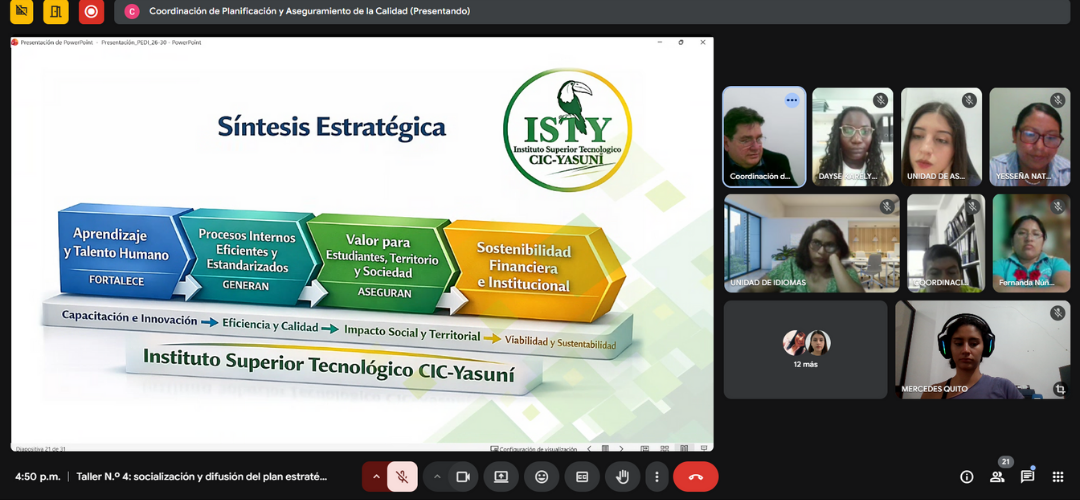This screenshot has height=500, width=1080.
Task: Click the yellow camera-off icon at top left
Action: click(x=21, y=12)
